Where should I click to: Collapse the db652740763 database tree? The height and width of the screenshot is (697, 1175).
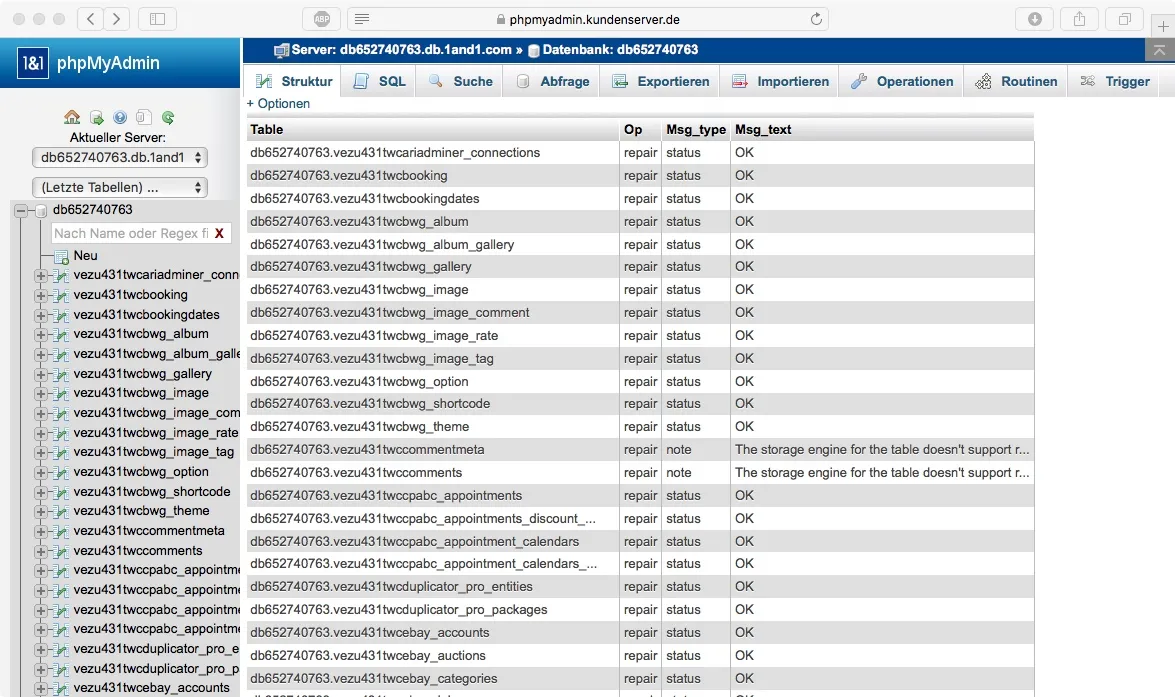(21, 211)
